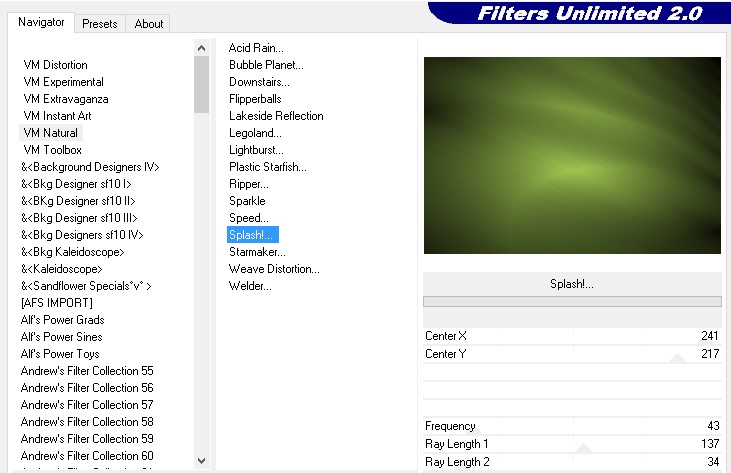This screenshot has height=473, width=731.
Task: Select the Navigator tab
Action: click(42, 22)
